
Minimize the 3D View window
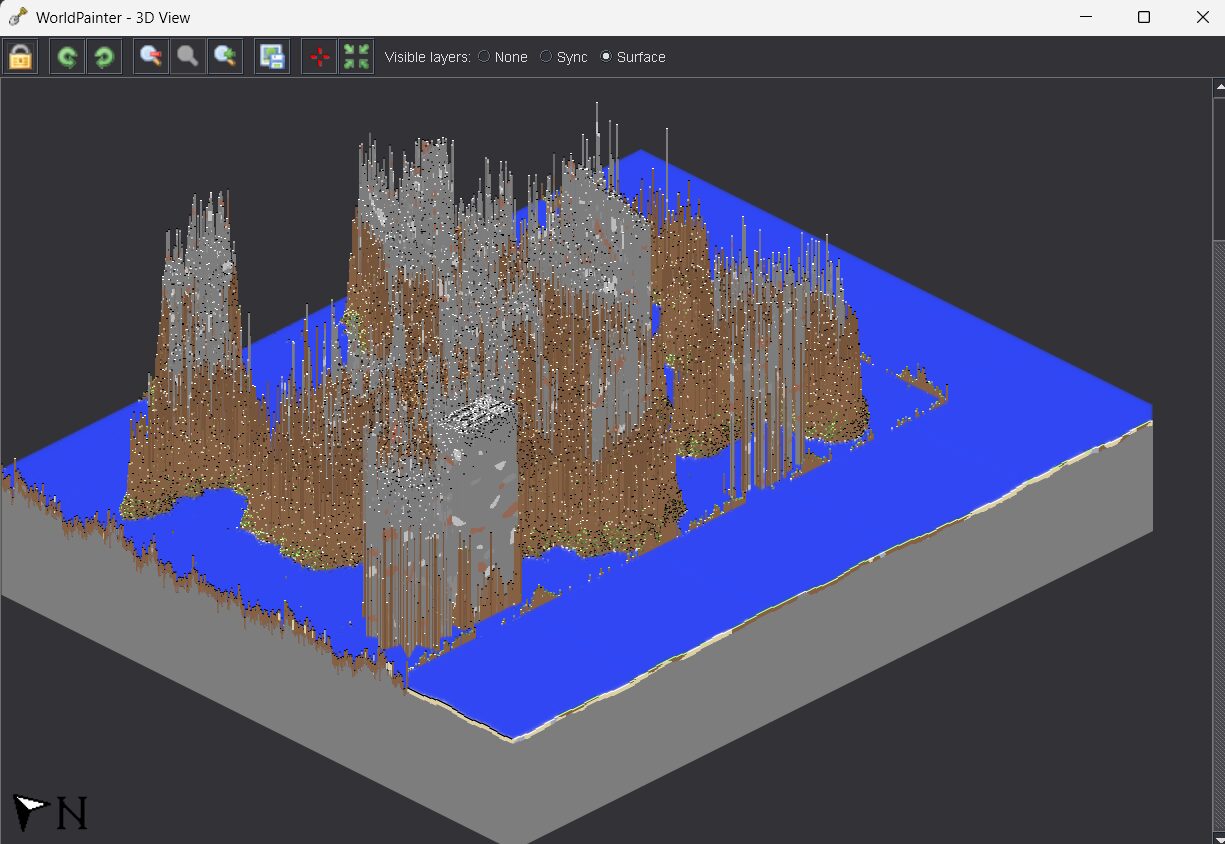pos(1084,17)
